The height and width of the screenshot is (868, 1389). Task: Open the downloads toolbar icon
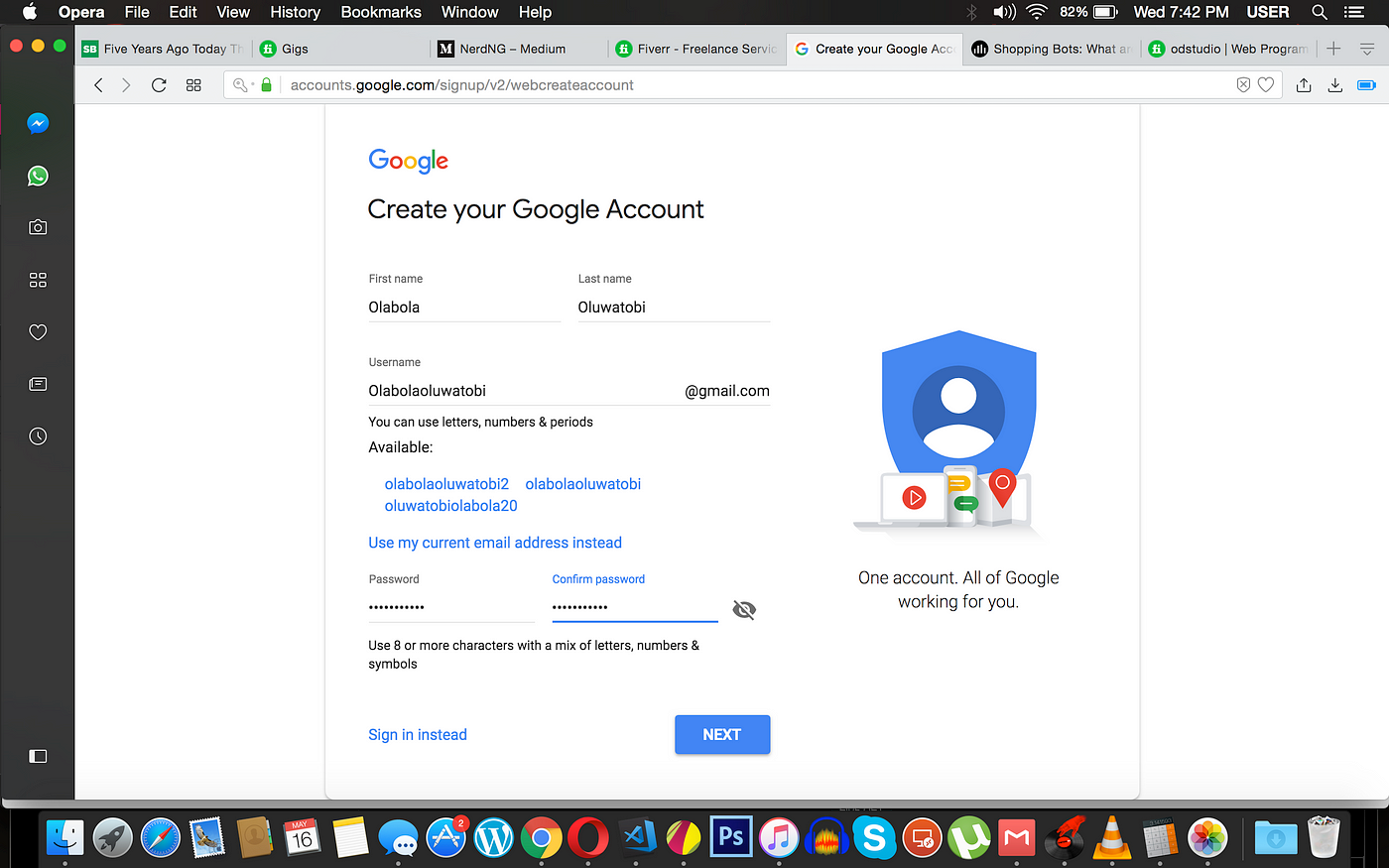(1335, 85)
